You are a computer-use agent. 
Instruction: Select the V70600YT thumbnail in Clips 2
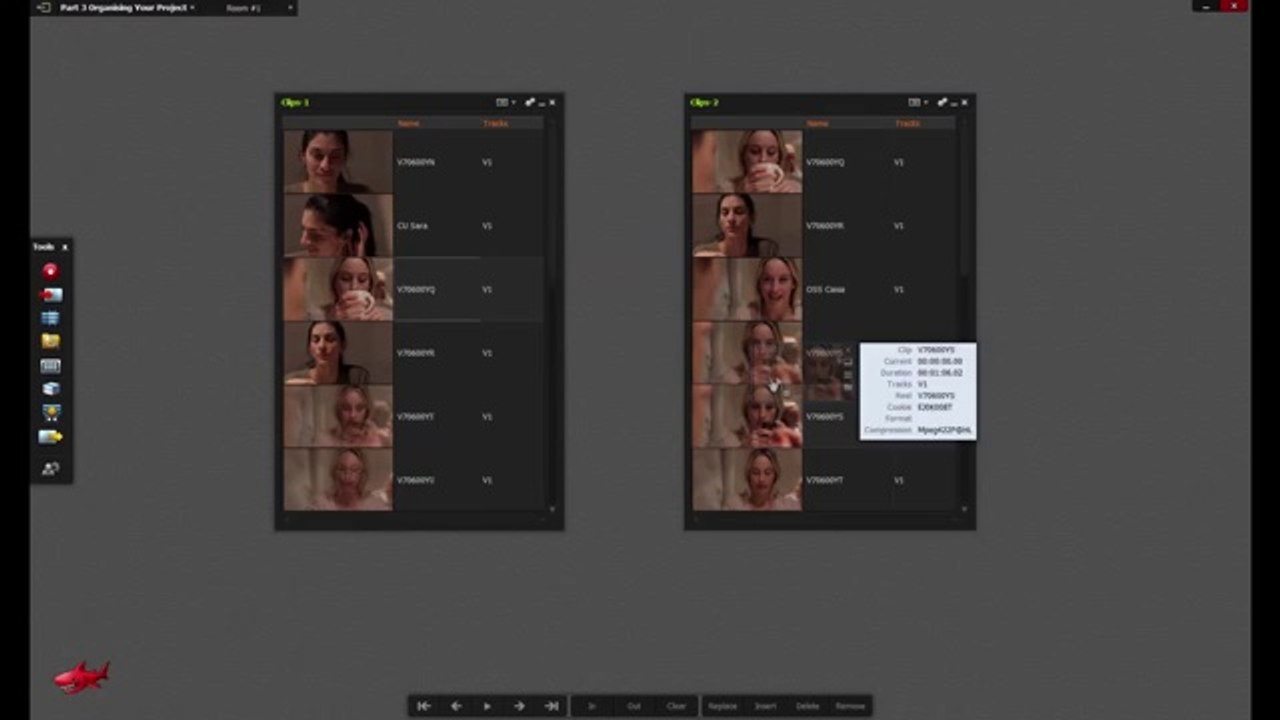(x=747, y=480)
